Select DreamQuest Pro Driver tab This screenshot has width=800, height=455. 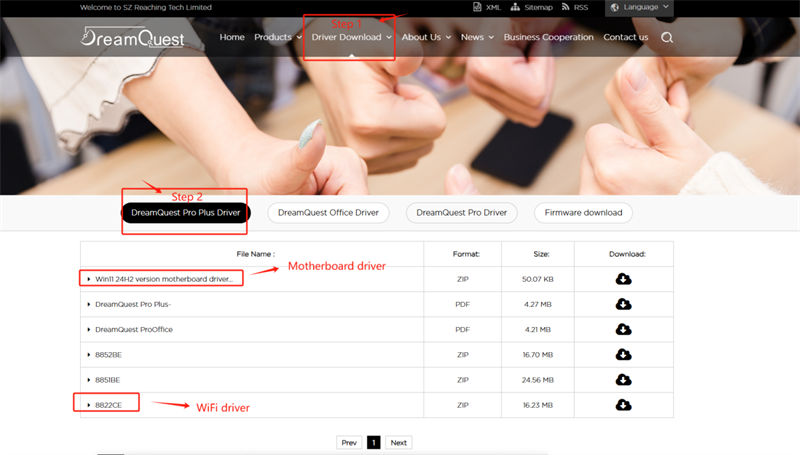pyautogui.click(x=462, y=213)
